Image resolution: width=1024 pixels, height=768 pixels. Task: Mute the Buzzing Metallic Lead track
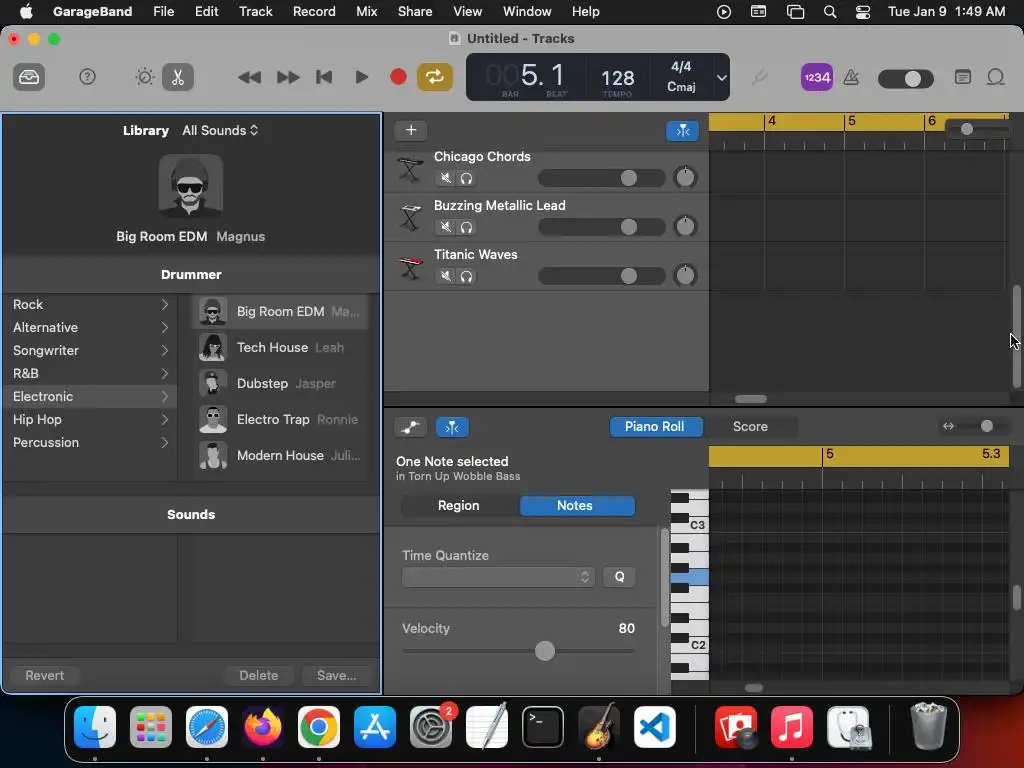point(445,227)
